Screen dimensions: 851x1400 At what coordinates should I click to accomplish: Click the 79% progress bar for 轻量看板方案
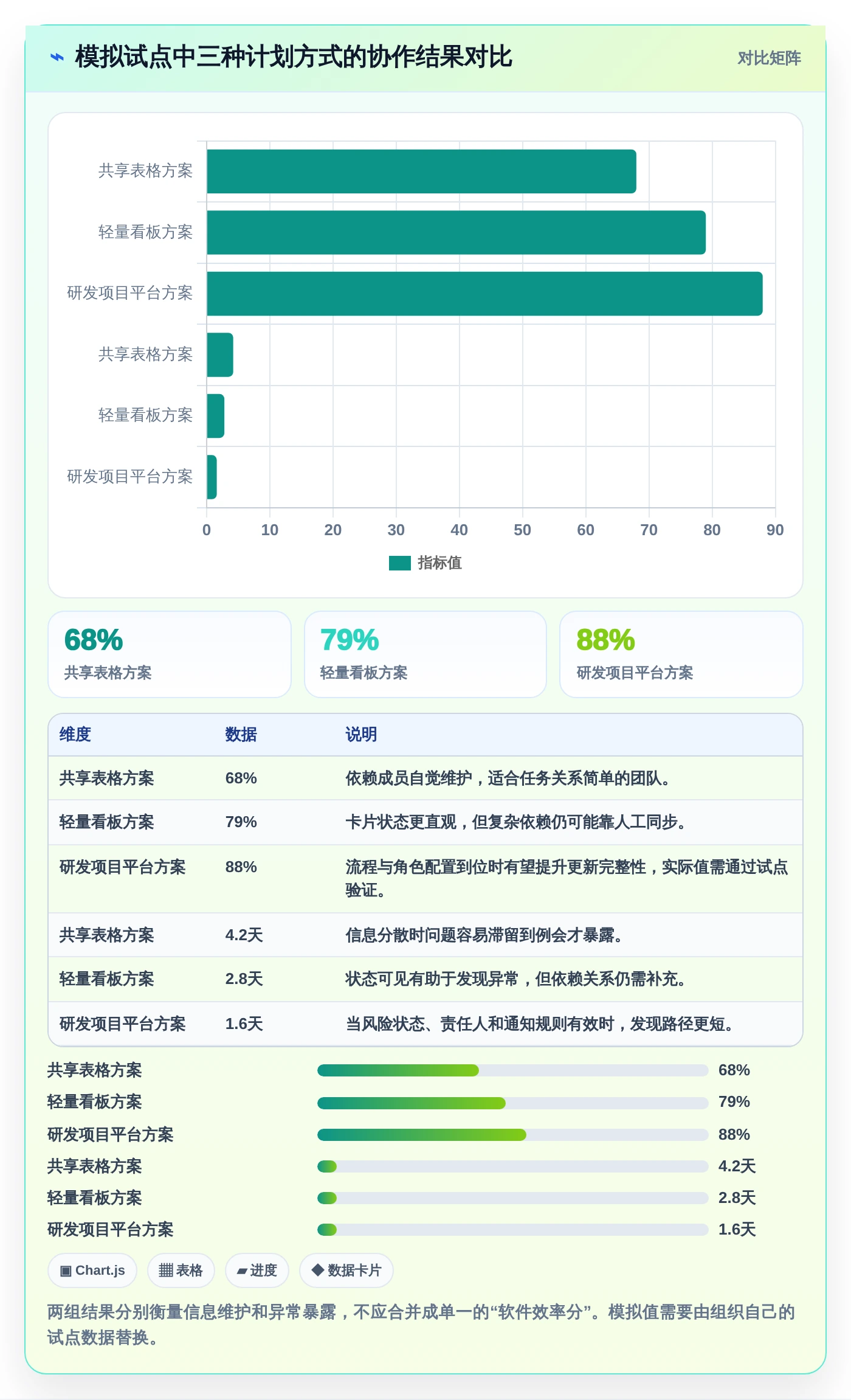tap(512, 1103)
